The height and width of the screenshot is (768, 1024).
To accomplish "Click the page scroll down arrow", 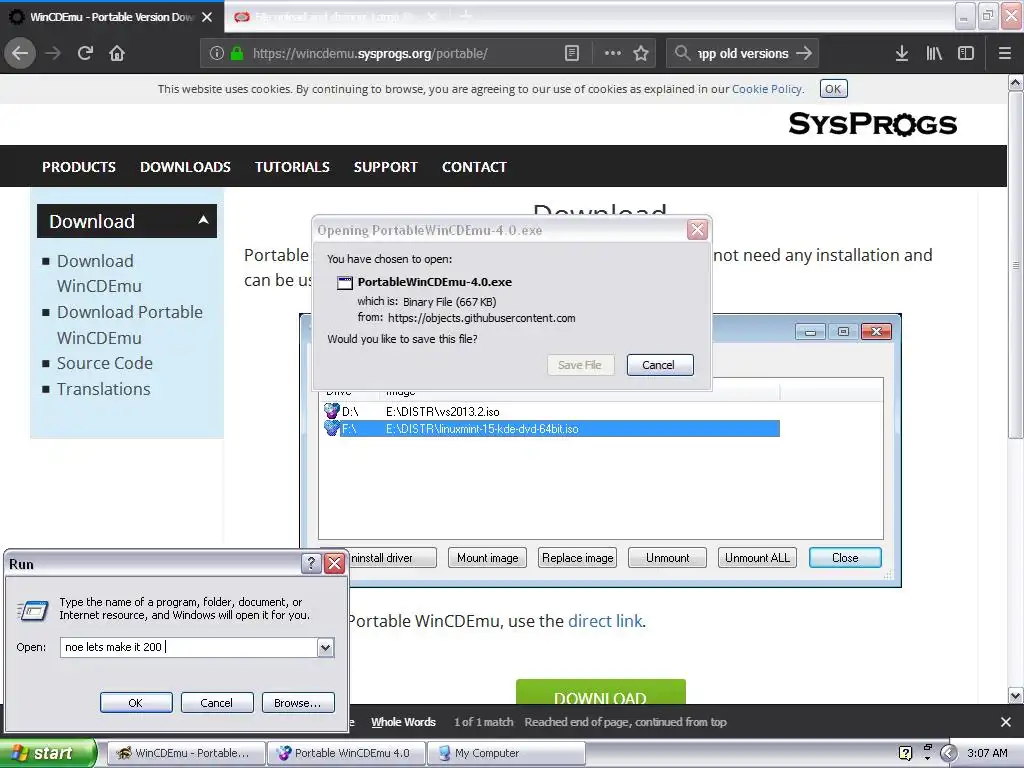I will tap(1016, 696).
